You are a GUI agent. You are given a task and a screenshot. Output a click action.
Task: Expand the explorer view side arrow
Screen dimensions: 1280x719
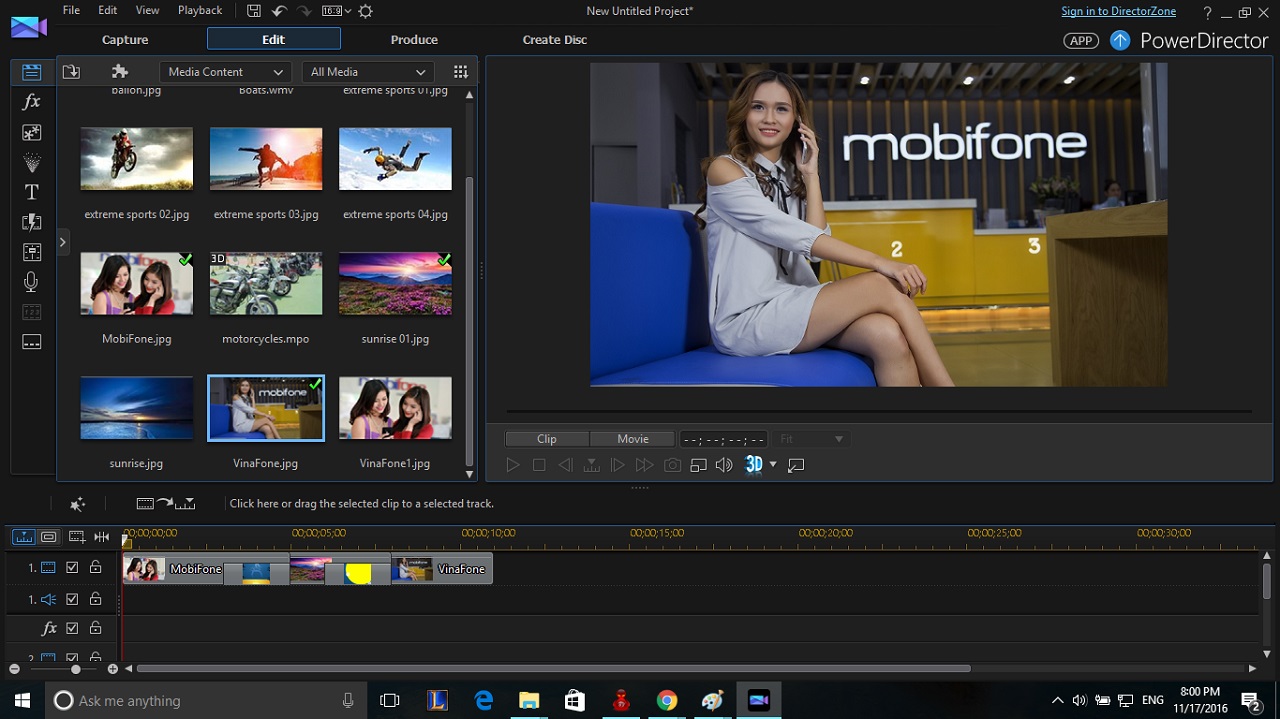[62, 242]
